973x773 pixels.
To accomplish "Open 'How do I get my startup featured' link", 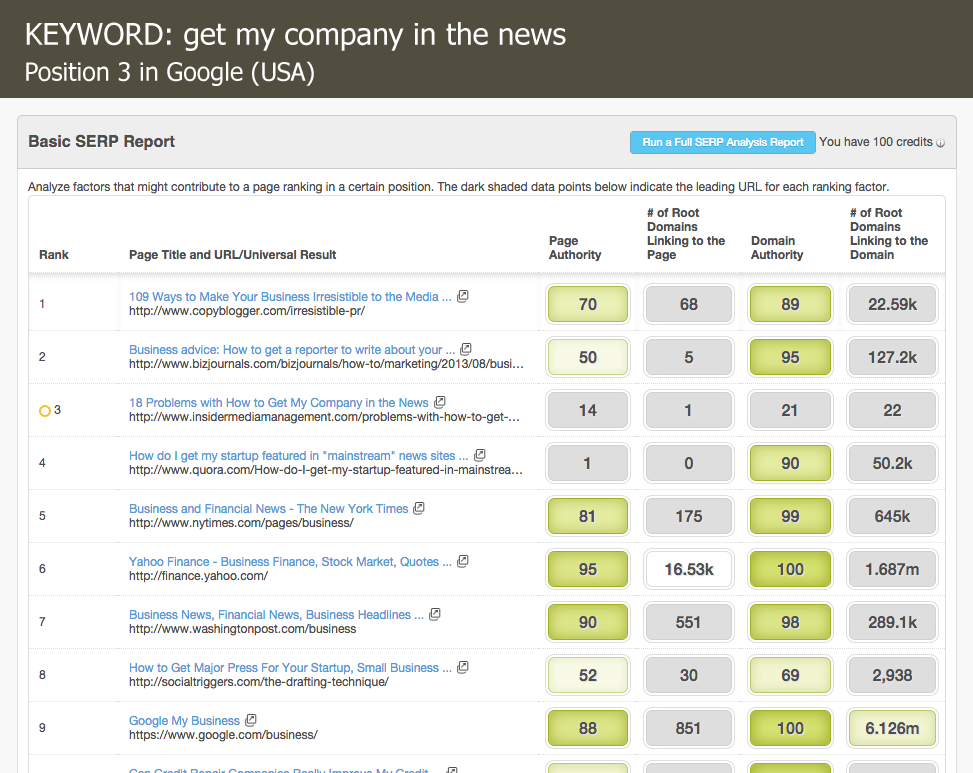I will 298,455.
